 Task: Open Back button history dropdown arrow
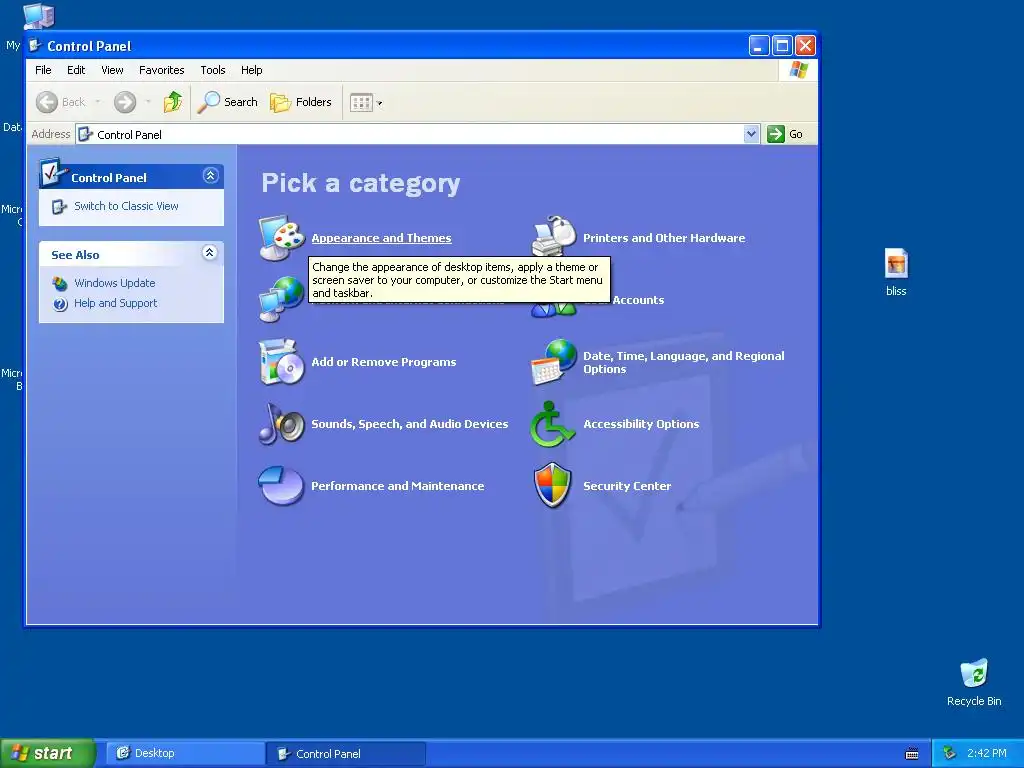point(98,102)
